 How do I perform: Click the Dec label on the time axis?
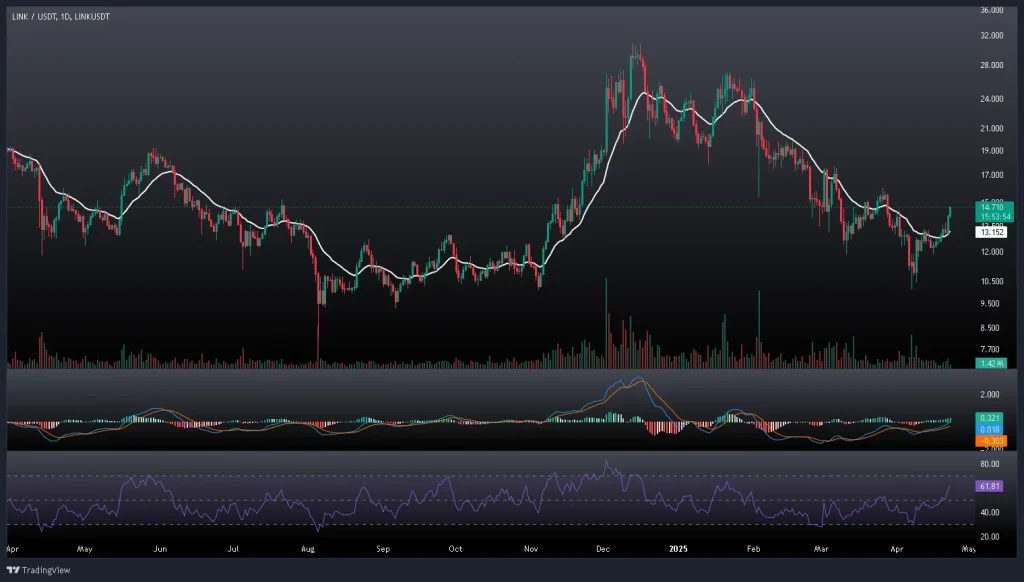[x=604, y=549]
